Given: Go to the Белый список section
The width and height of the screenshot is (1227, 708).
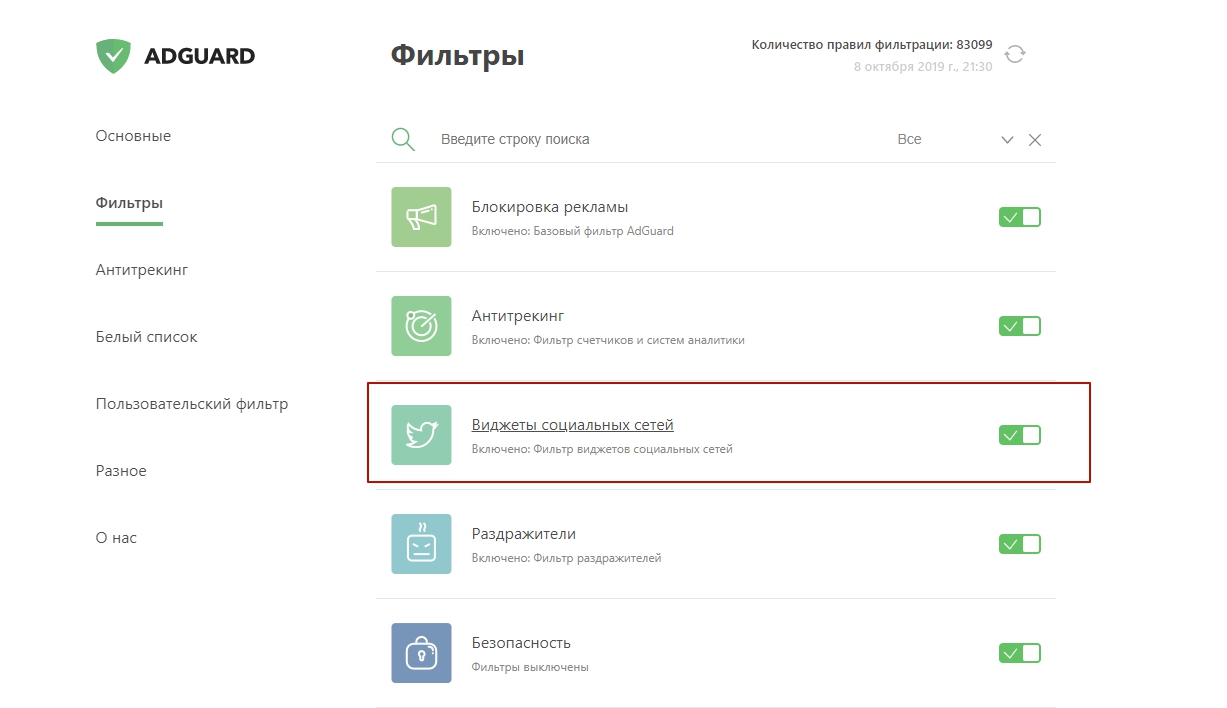Looking at the screenshot, I should (146, 337).
